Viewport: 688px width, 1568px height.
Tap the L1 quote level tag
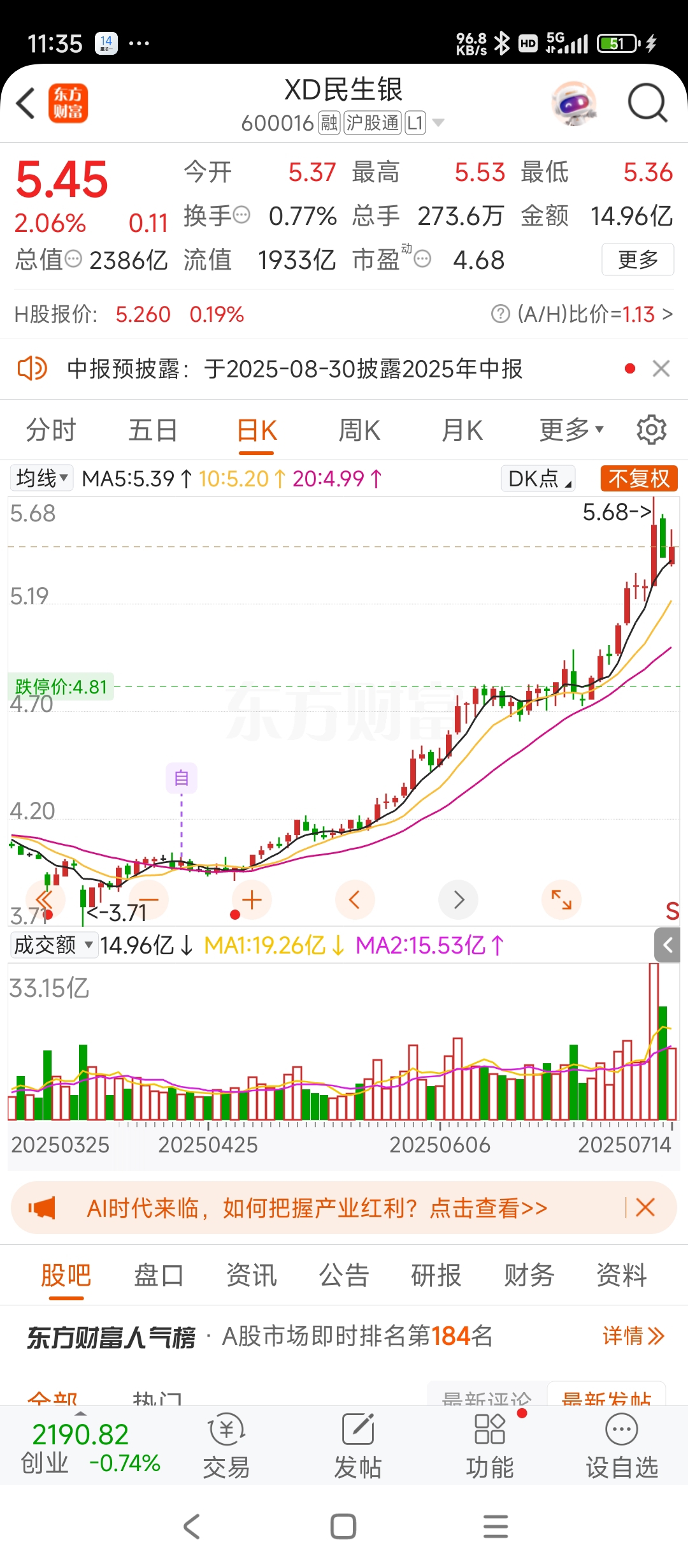[x=415, y=122]
